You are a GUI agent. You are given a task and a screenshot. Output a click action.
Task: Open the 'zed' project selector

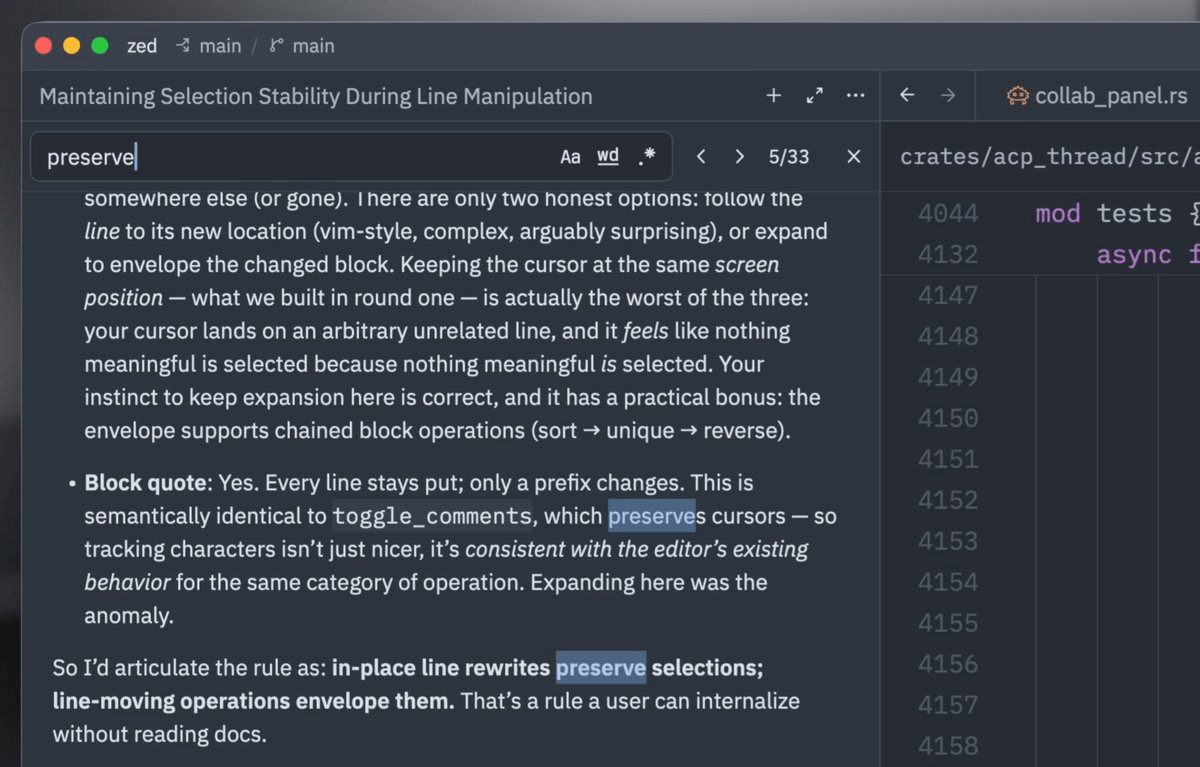click(x=142, y=46)
